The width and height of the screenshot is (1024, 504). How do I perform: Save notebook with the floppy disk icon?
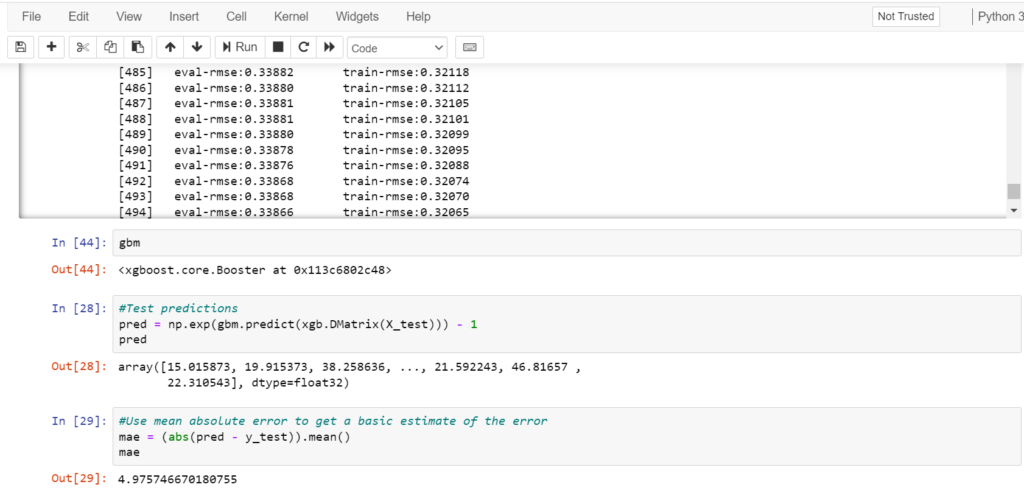tap(20, 47)
